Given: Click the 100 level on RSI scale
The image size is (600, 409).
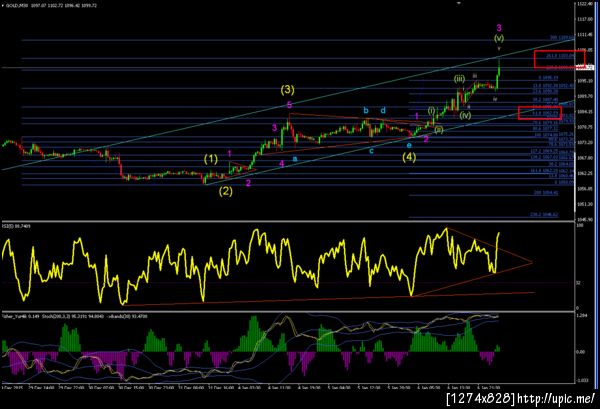Looking at the screenshot, I should [579, 226].
